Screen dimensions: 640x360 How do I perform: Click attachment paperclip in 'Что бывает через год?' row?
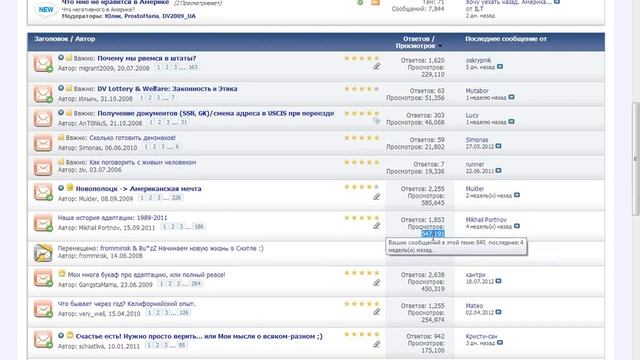(376, 312)
